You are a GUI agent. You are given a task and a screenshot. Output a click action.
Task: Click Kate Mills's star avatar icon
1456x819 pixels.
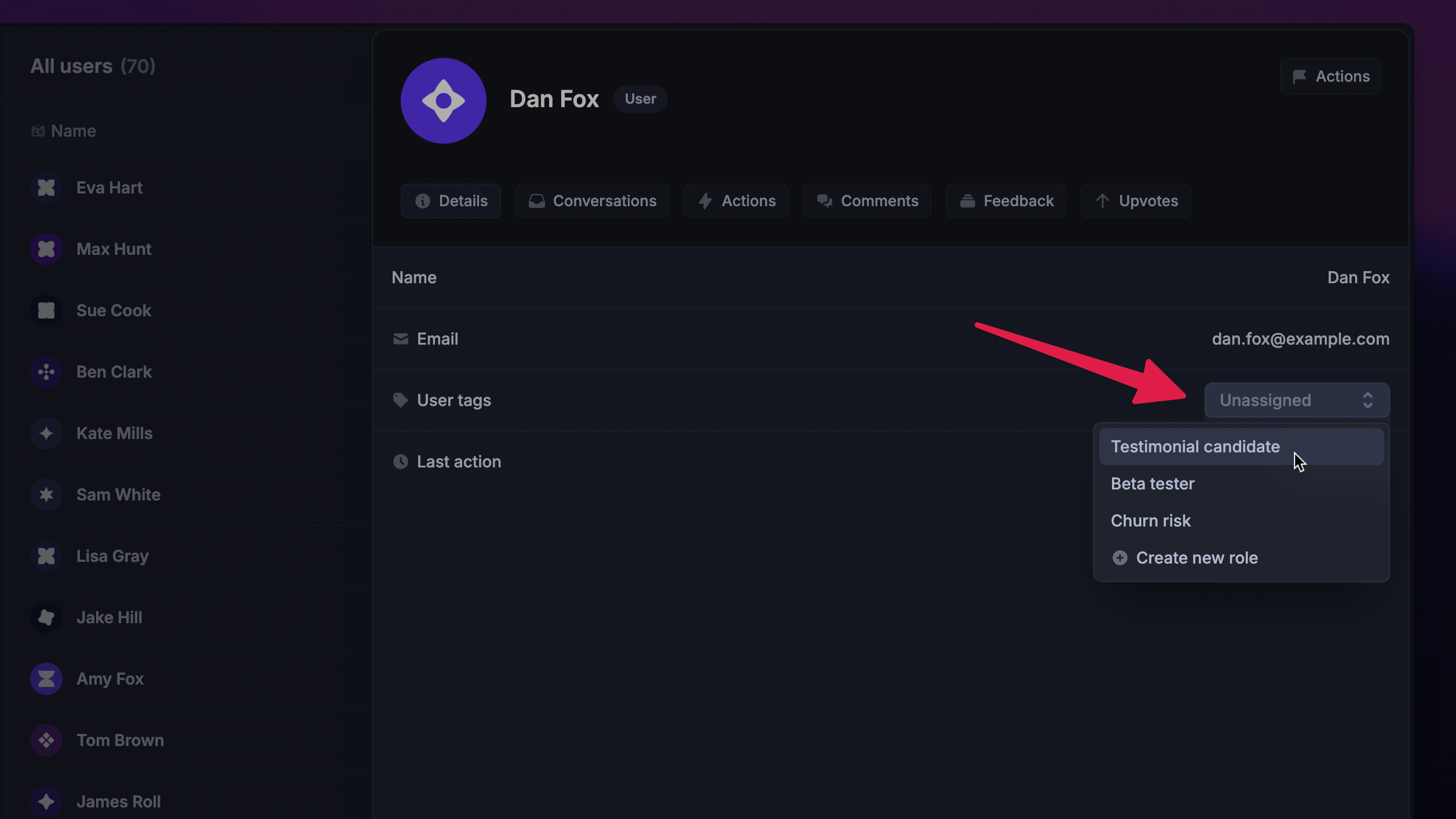[x=46, y=433]
